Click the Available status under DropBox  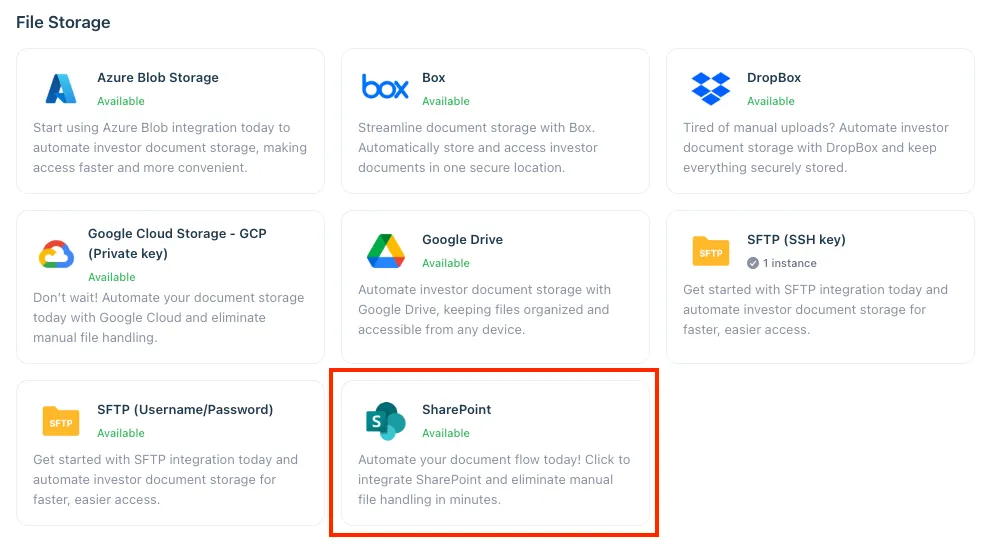pyautogui.click(x=771, y=101)
